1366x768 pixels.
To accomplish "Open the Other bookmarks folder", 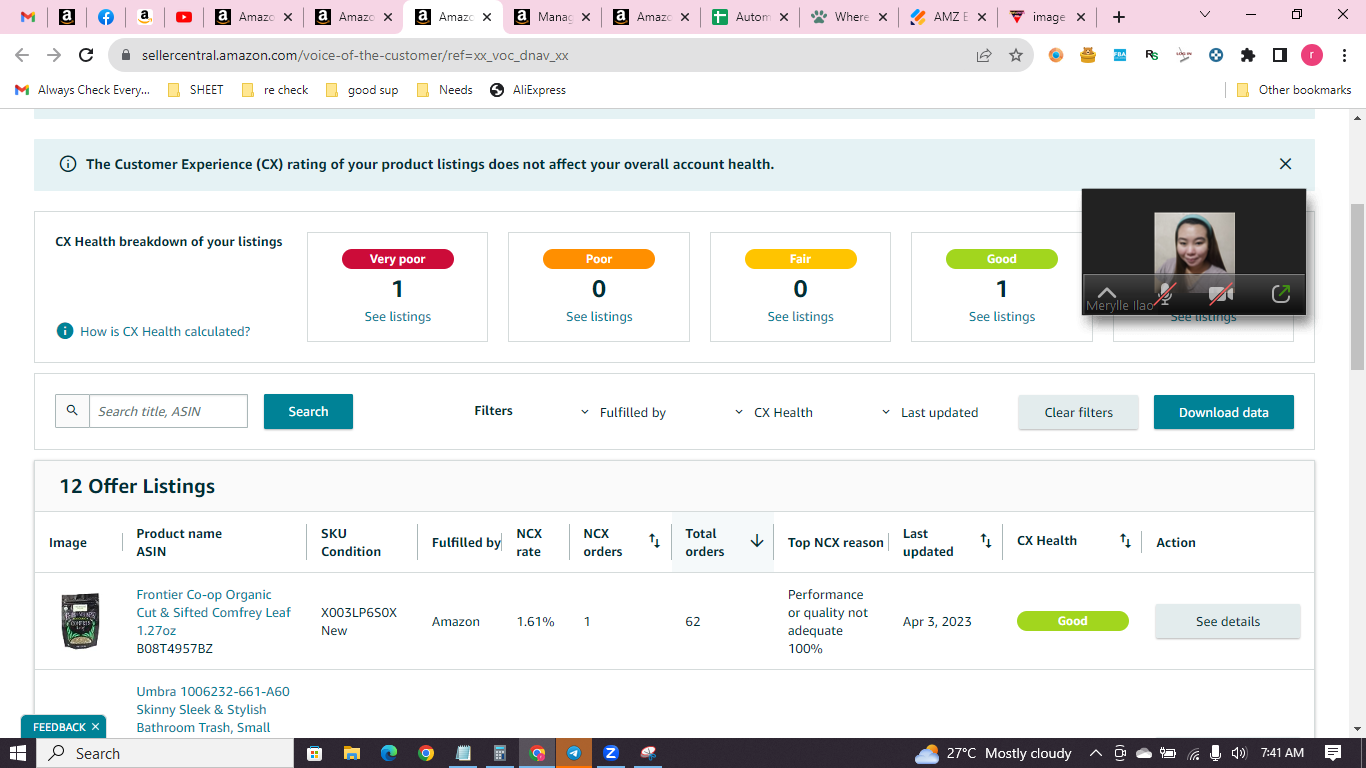I will coord(1294,90).
